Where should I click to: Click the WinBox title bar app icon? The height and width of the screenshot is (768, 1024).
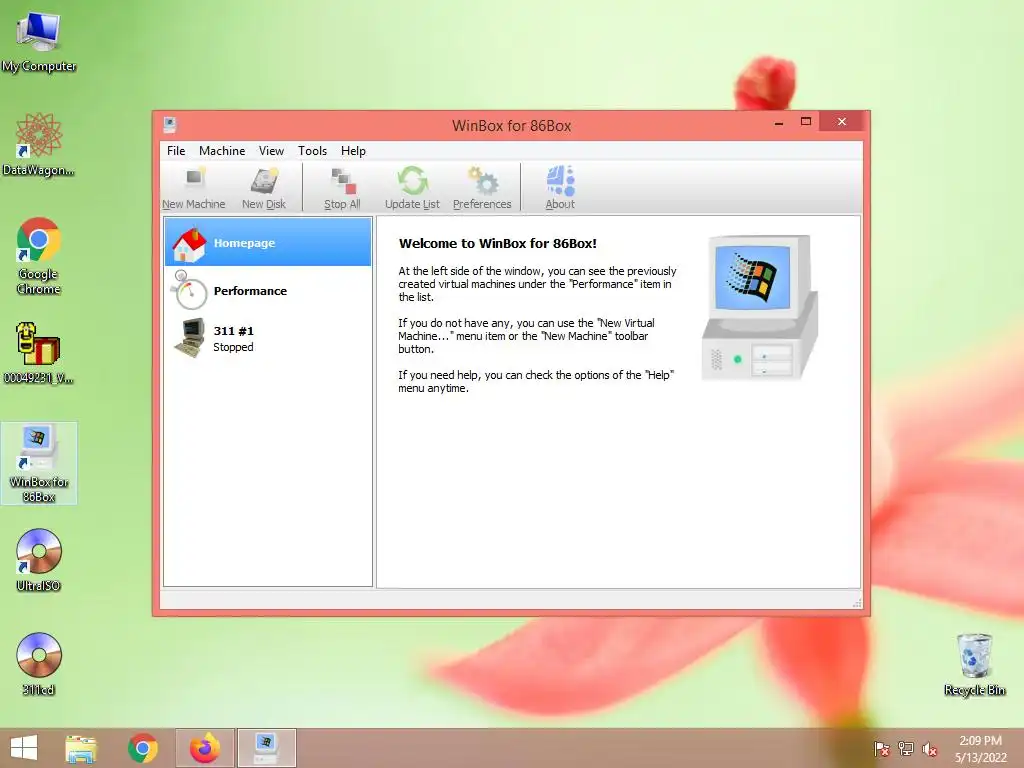(170, 125)
